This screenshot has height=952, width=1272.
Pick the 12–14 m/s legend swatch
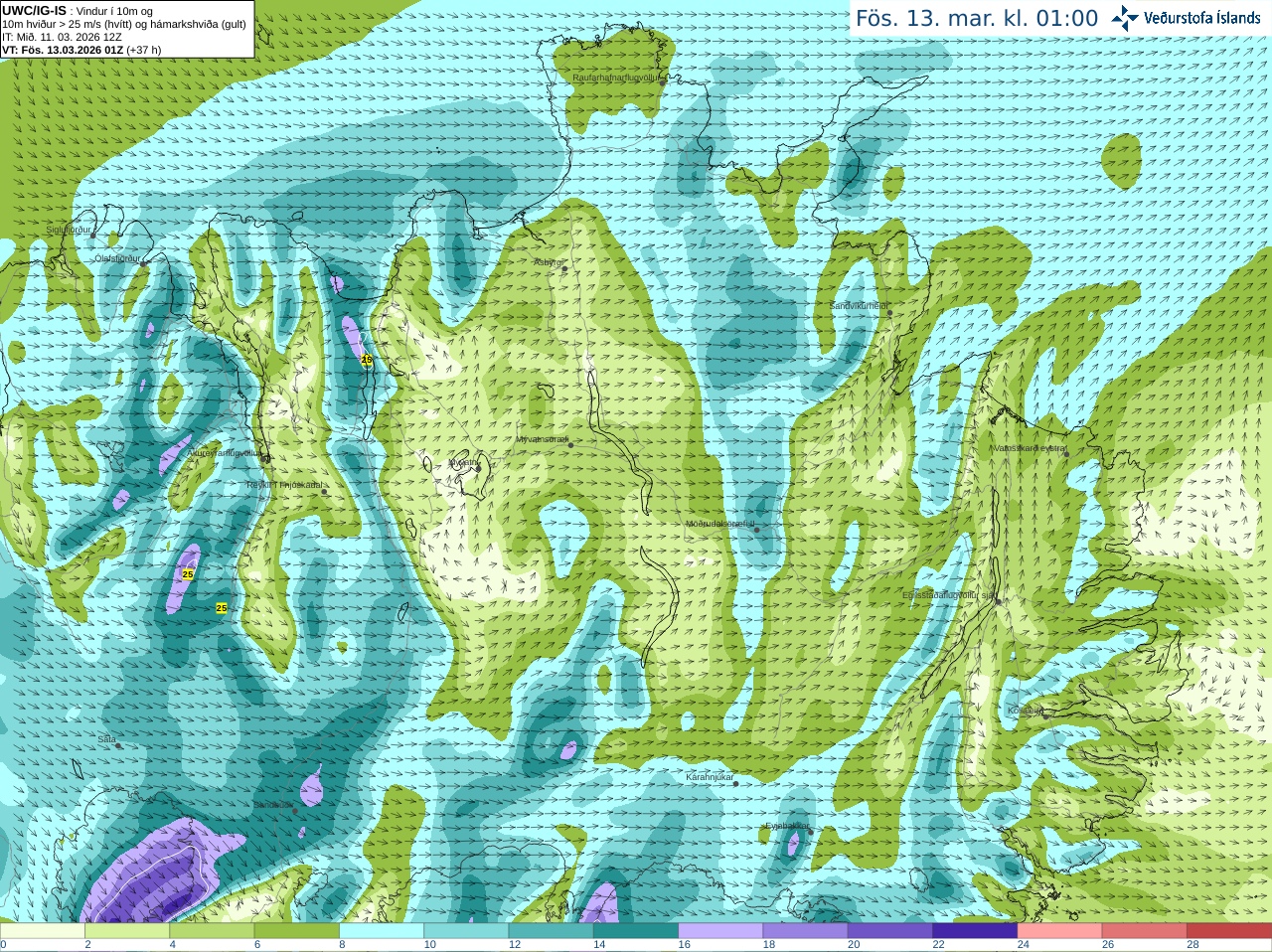point(552,931)
